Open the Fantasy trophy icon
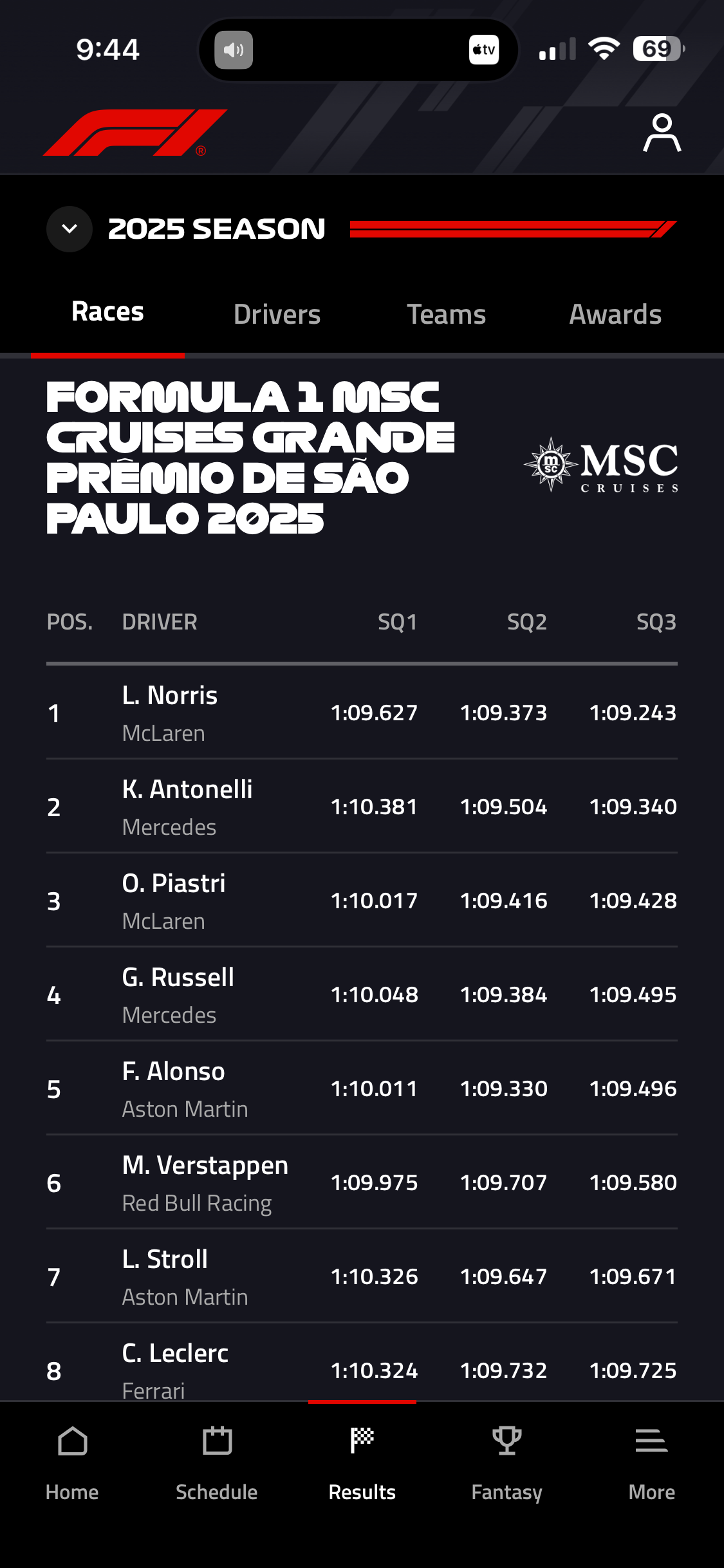 (506, 1442)
